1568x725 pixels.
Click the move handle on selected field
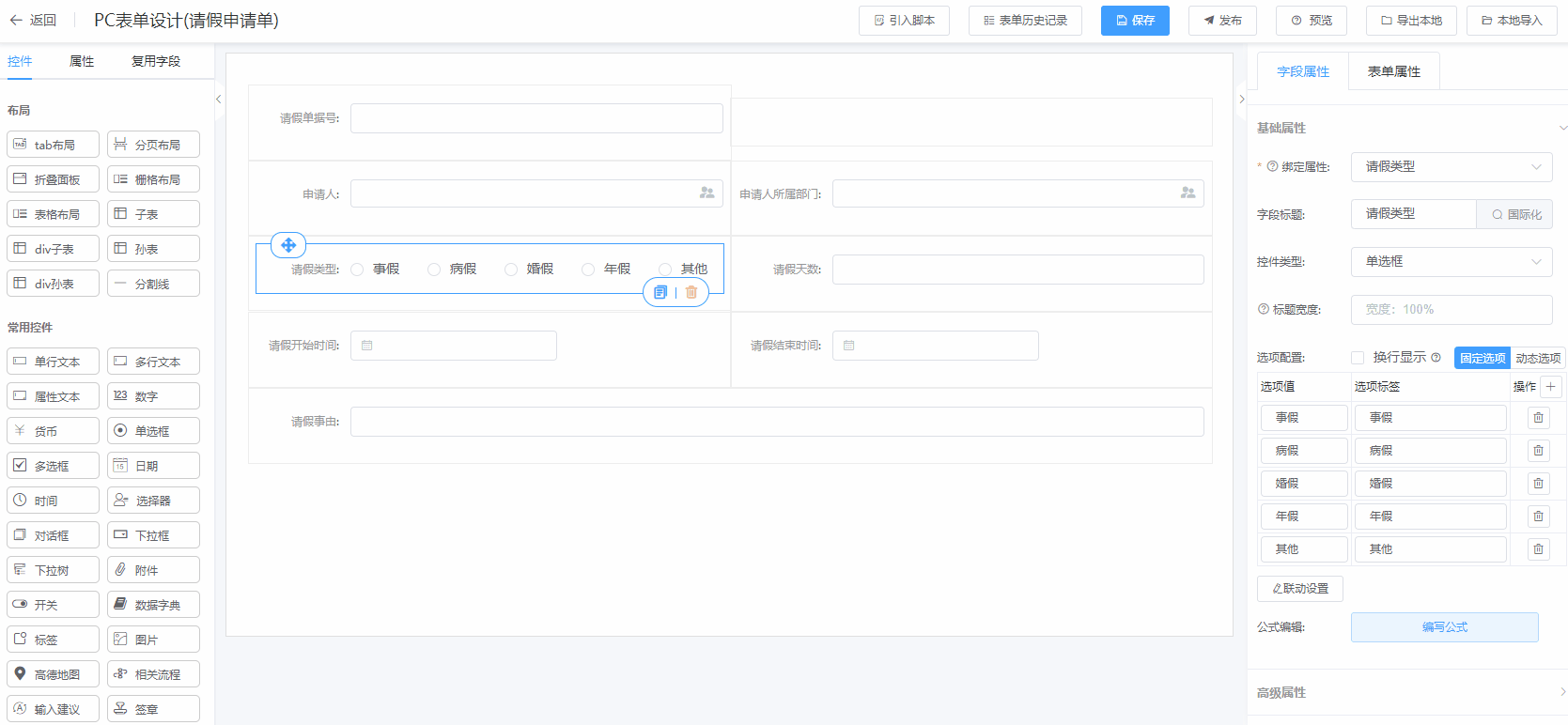288,245
